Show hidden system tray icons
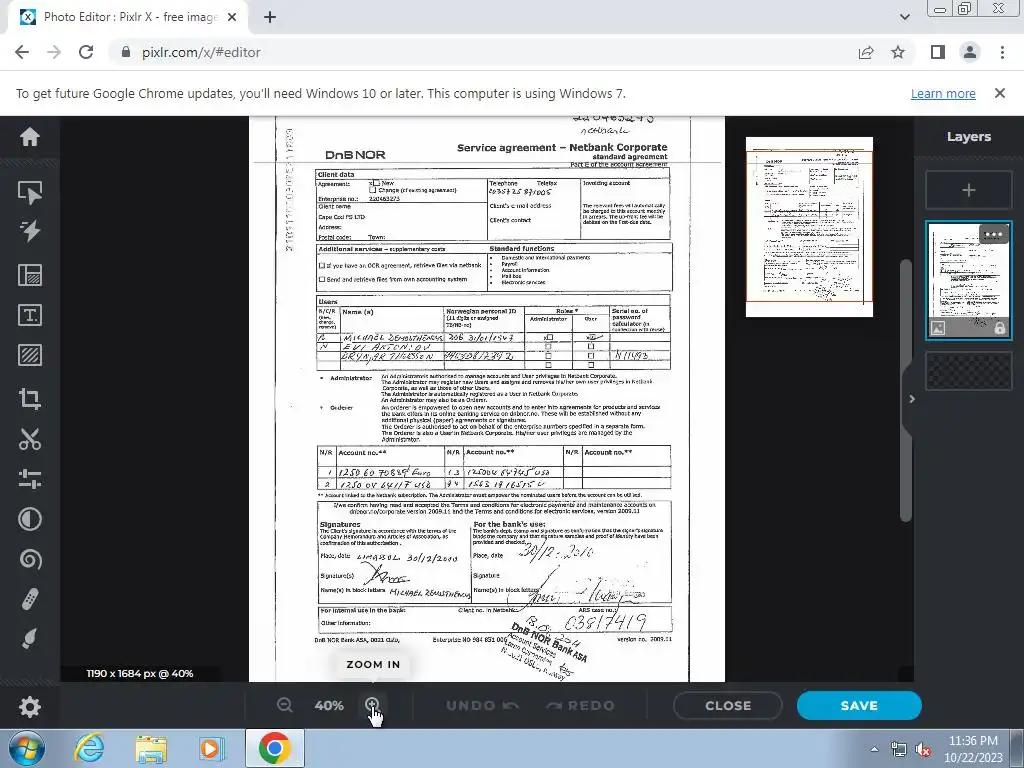This screenshot has height=768, width=1024. pyautogui.click(x=874, y=749)
